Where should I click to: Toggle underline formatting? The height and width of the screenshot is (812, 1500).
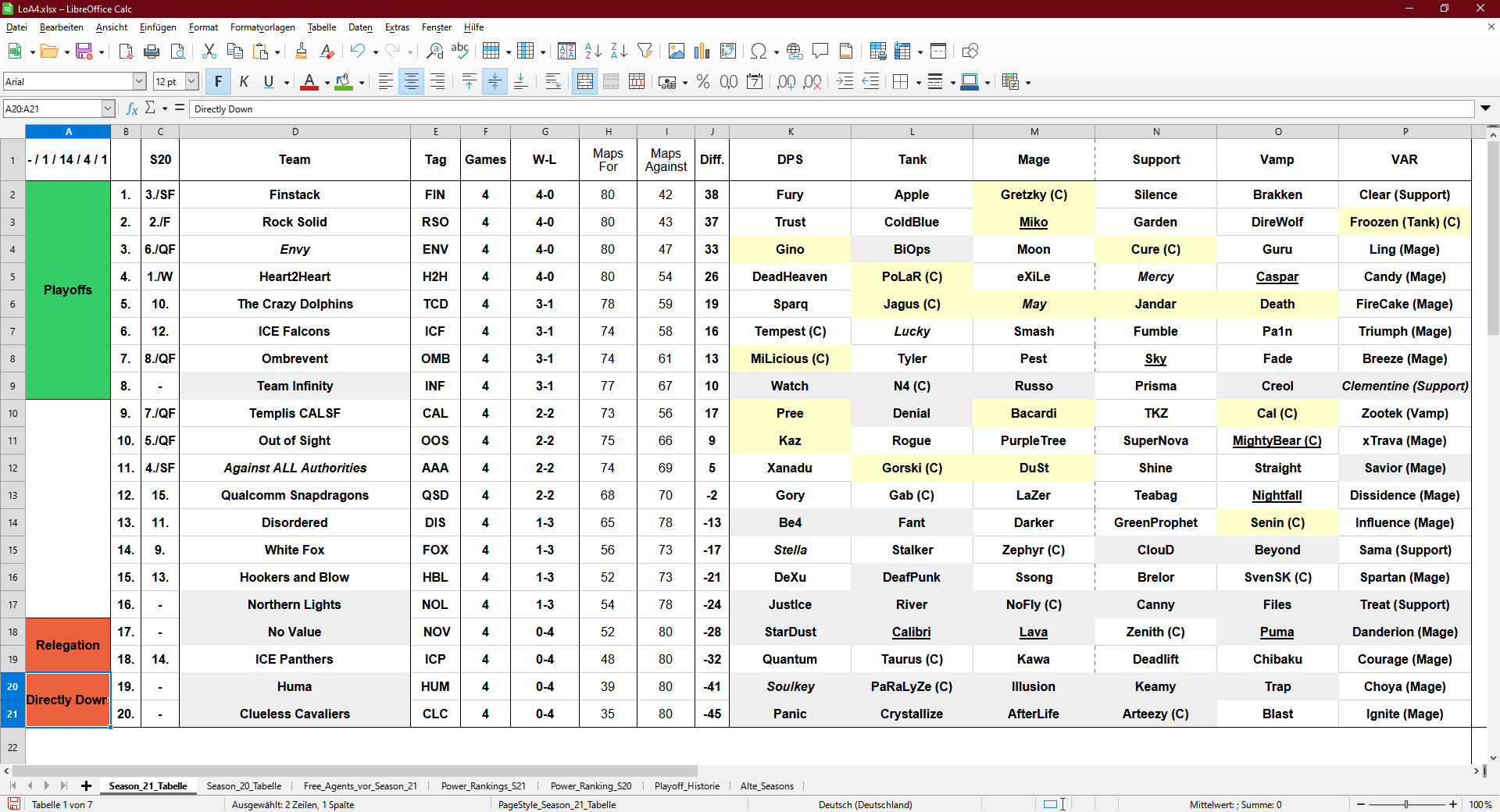[269, 82]
